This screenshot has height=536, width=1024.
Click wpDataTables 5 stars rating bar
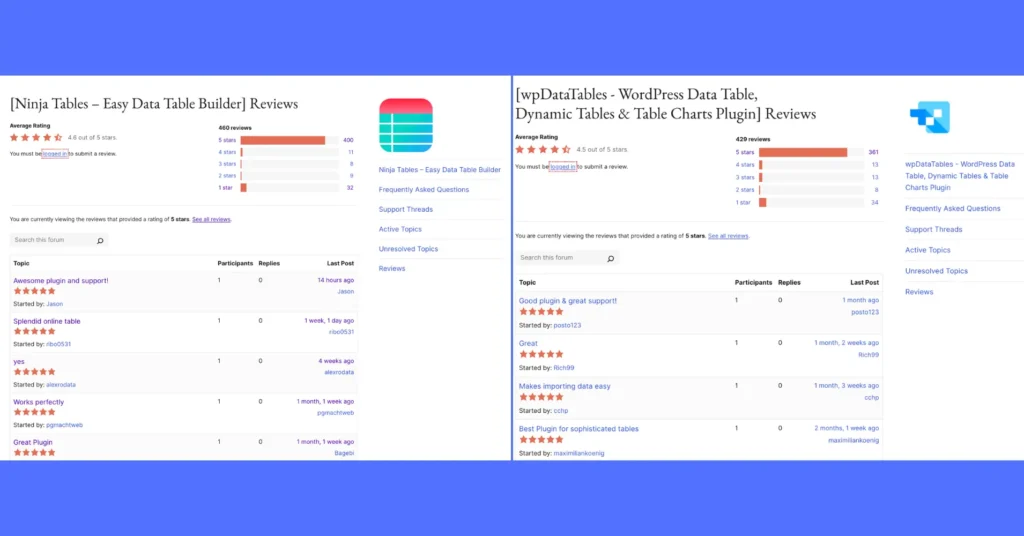(811, 152)
